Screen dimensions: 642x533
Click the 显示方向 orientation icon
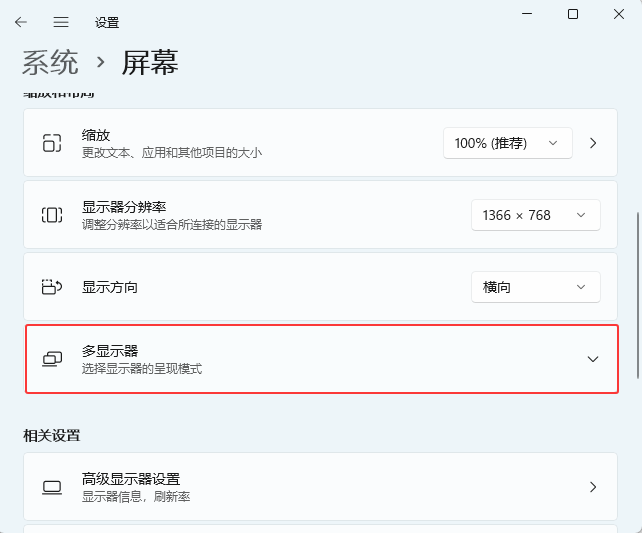coord(52,287)
